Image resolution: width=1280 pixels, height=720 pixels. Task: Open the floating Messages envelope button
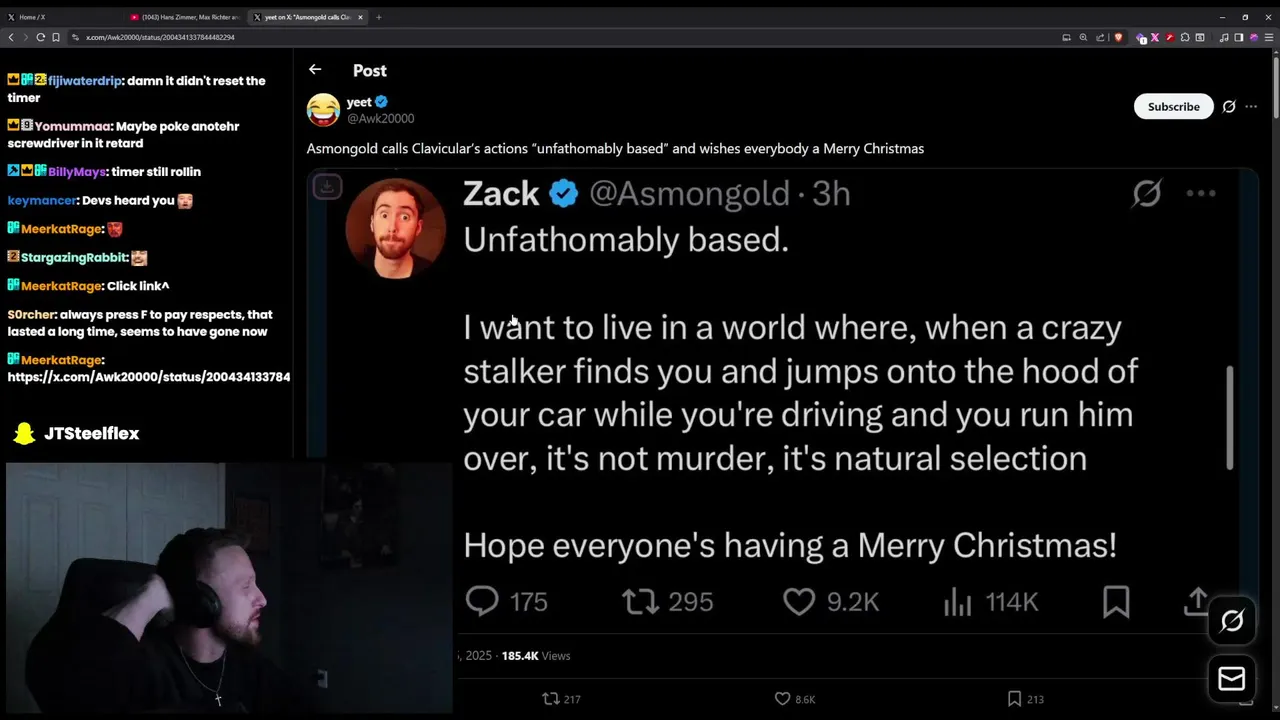1232,679
